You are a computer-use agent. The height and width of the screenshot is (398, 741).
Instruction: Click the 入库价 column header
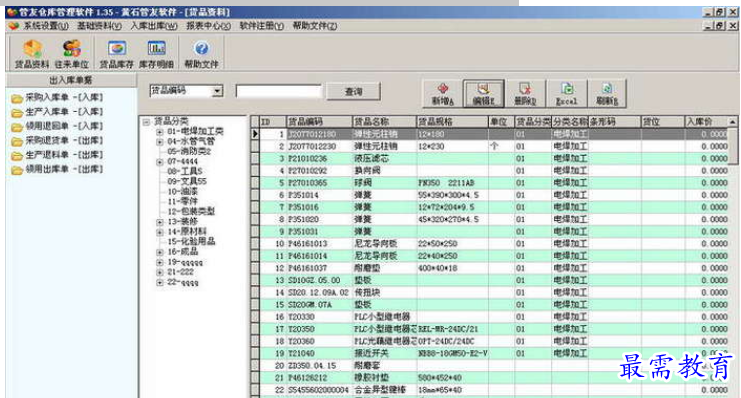click(706, 122)
